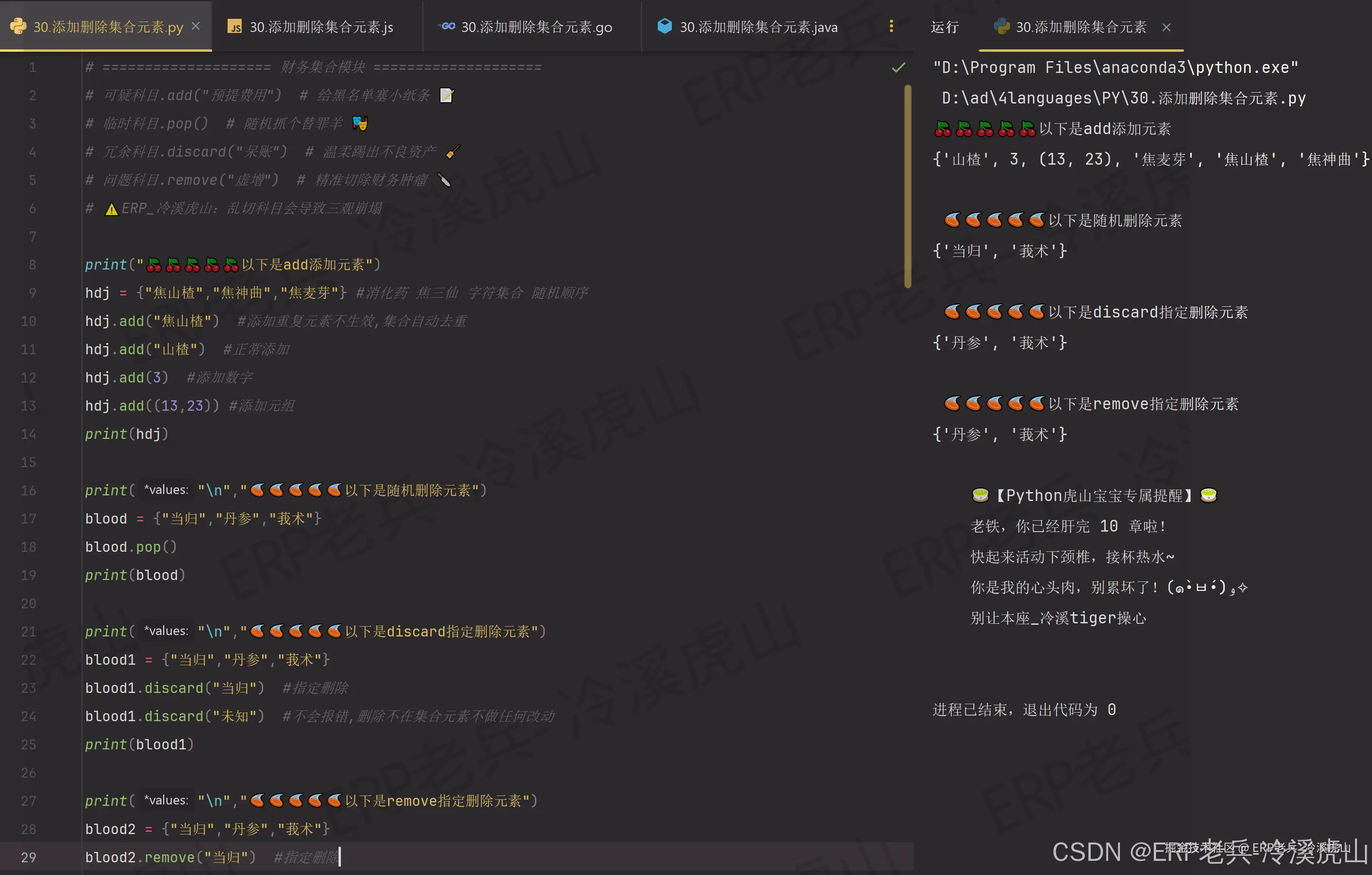The height and width of the screenshot is (875, 1372).
Task: Click the Go gopher icon on the tab
Action: click(446, 26)
